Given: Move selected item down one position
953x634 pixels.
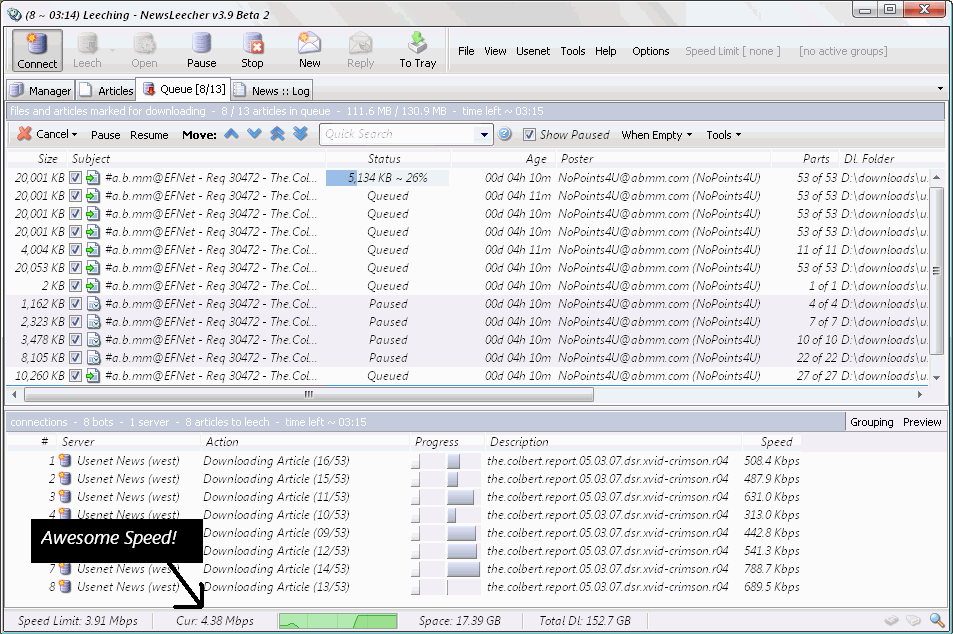Looking at the screenshot, I should (254, 134).
